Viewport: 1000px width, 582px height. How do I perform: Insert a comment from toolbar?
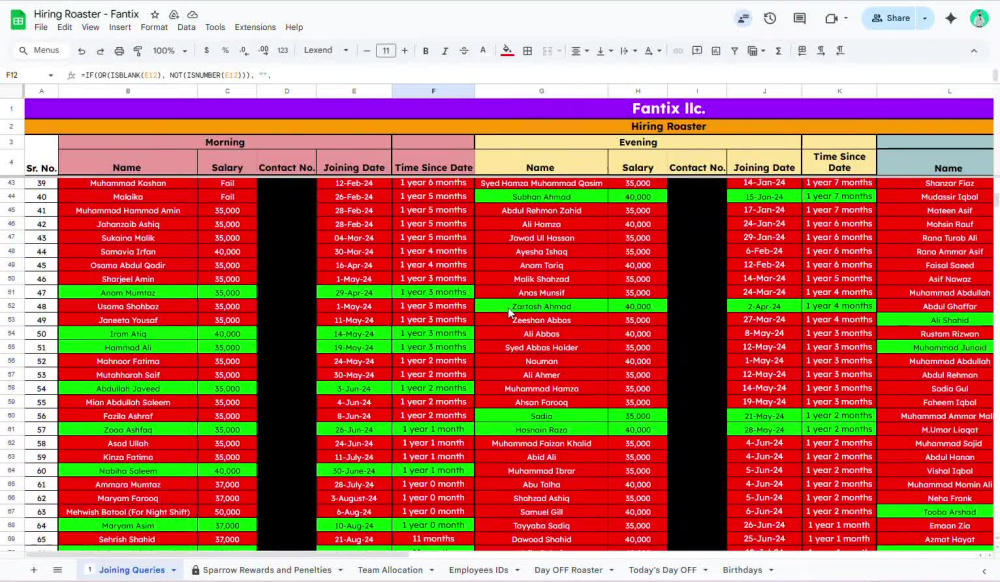pos(697,50)
